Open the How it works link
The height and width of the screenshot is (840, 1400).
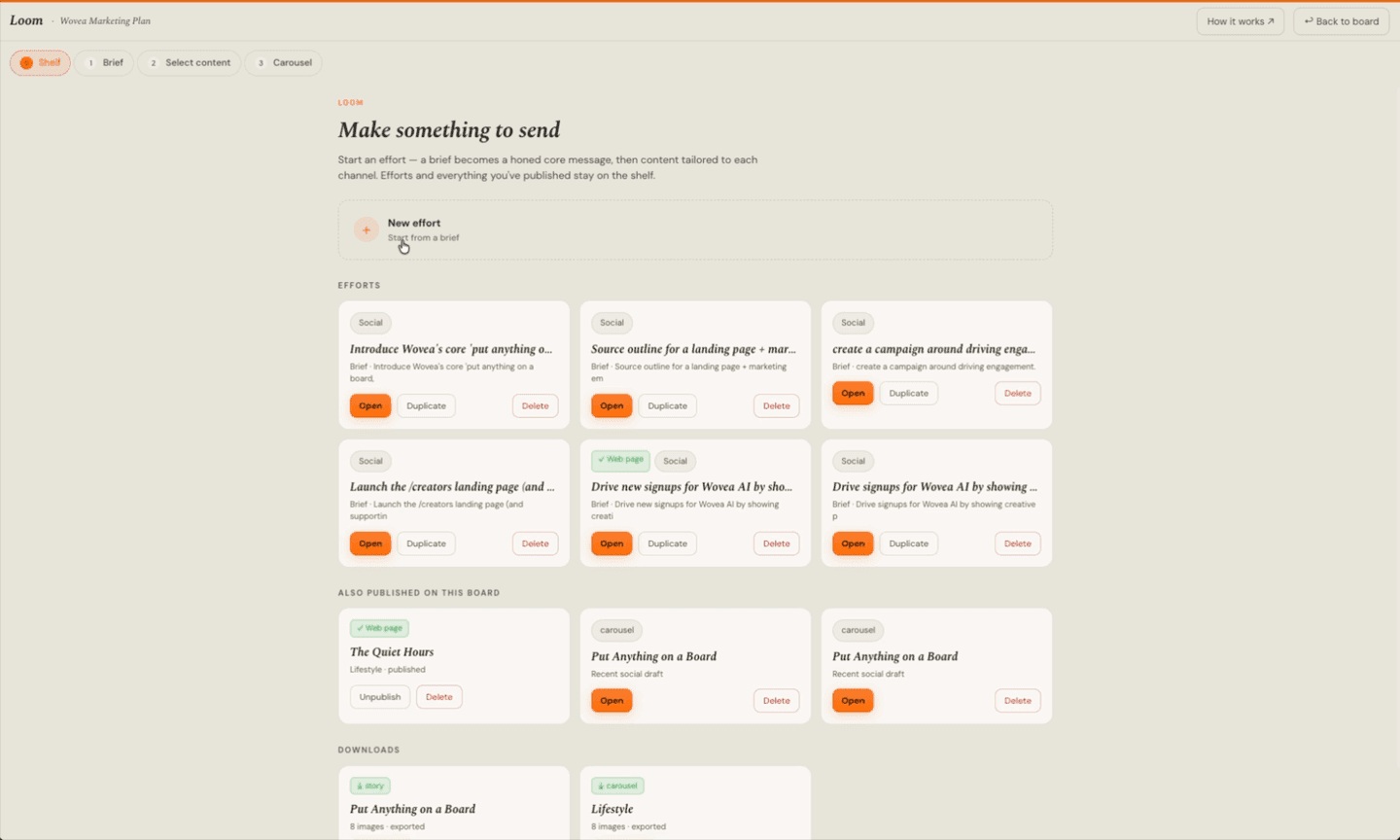[1240, 21]
